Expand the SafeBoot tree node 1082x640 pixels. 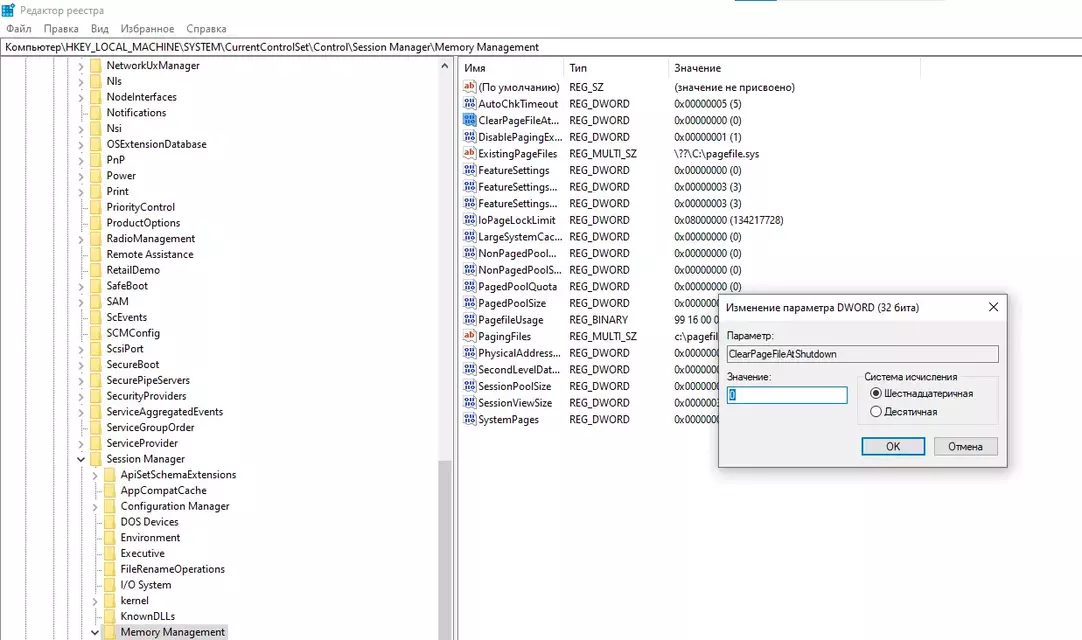point(81,287)
